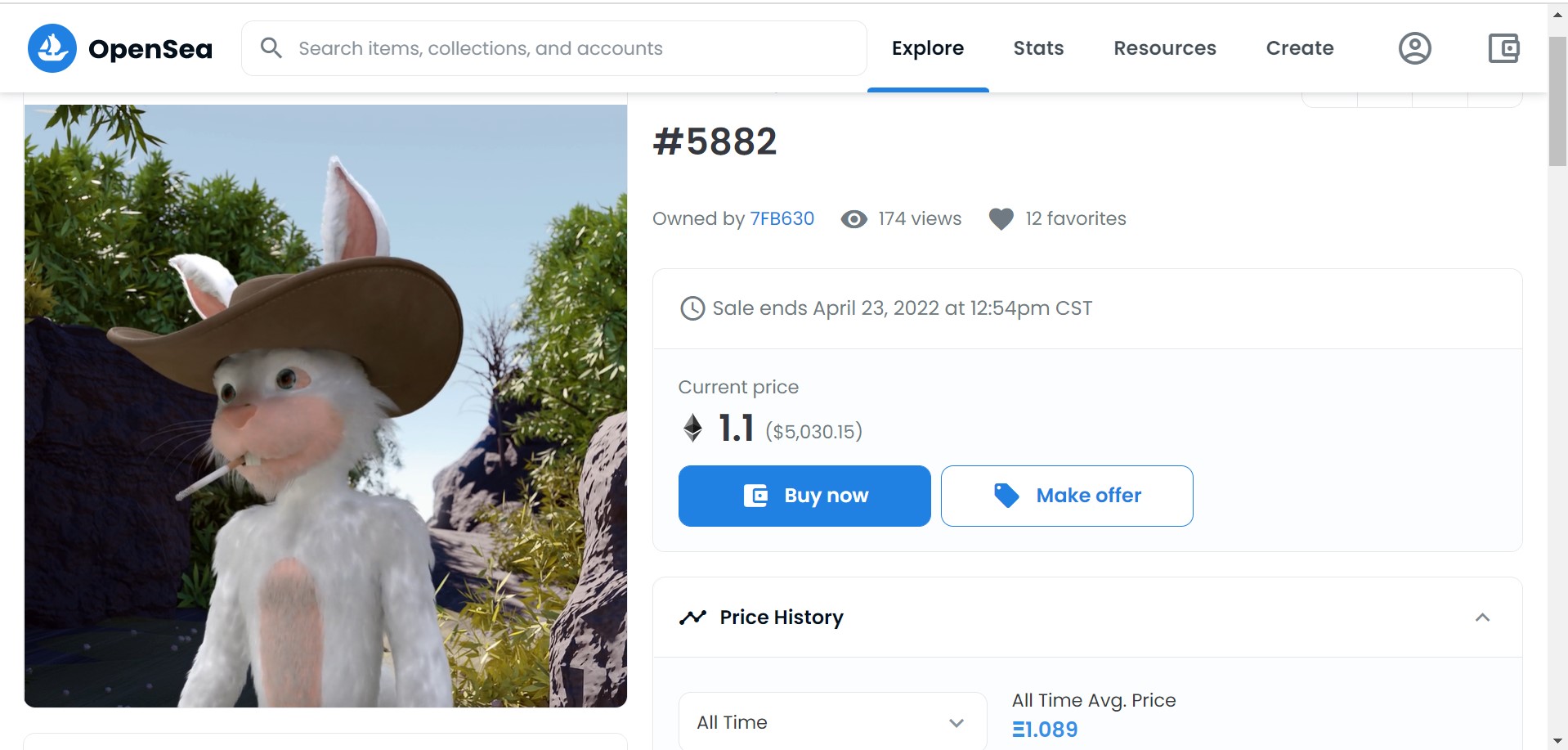Go to the Create page
This screenshot has width=1568, height=750.
point(1300,48)
